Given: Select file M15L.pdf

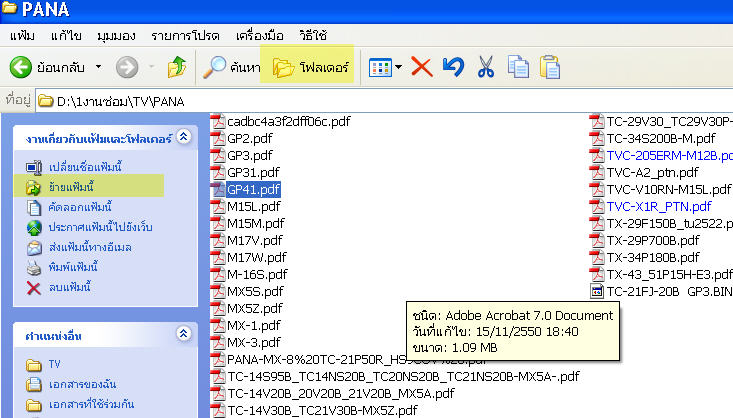Looking at the screenshot, I should click(254, 206).
